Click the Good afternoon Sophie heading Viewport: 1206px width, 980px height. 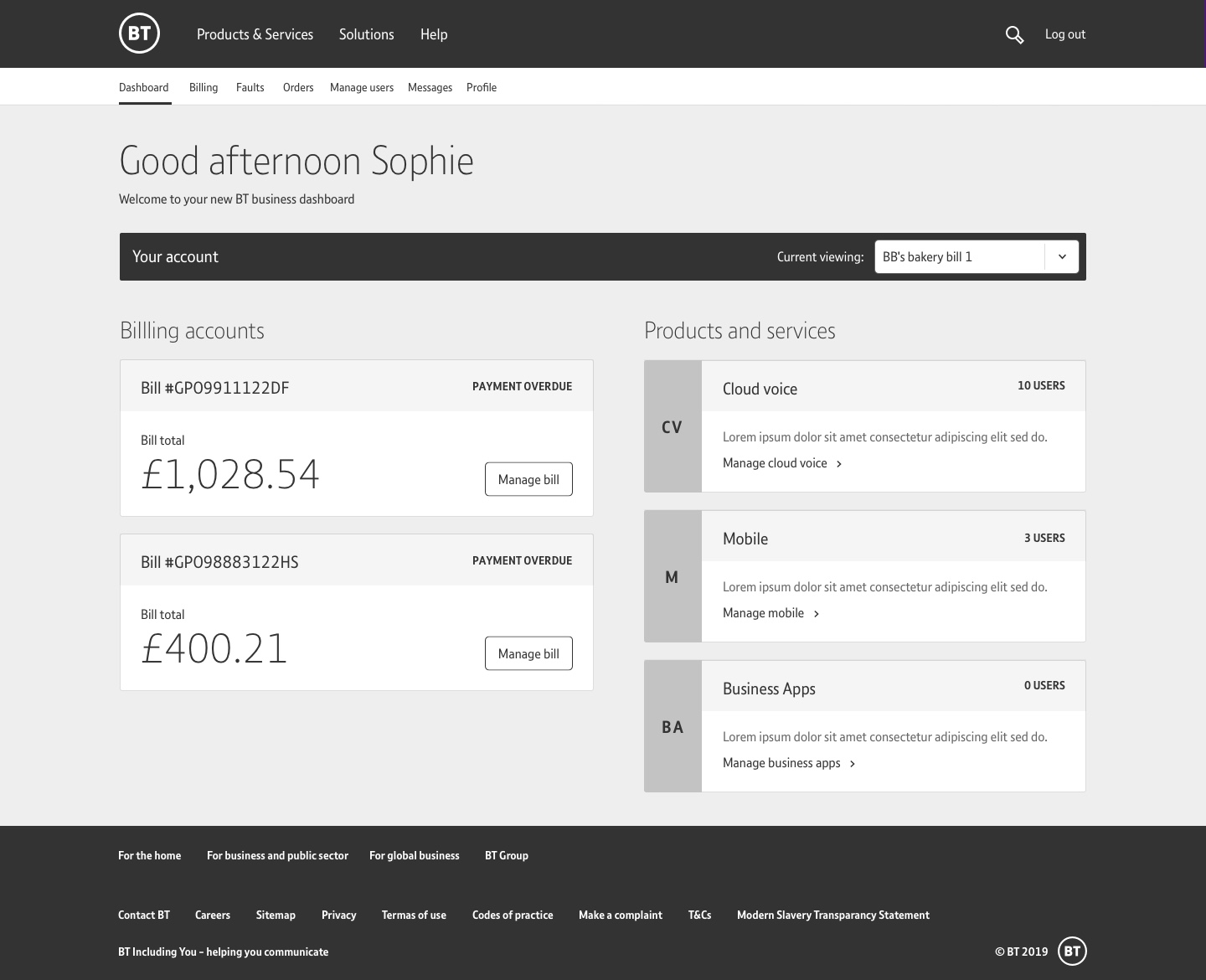pos(296,160)
